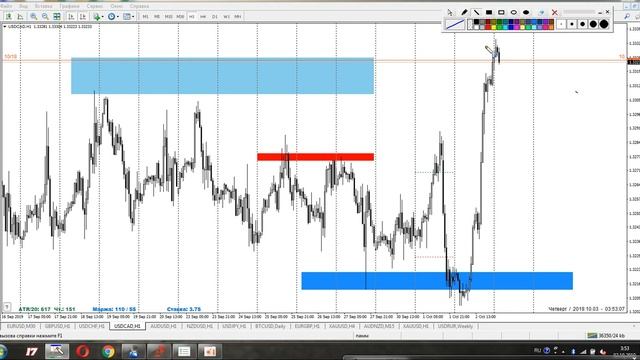Click the zoom out magnifier icon
Viewport: 640px width, 360px height.
(x=45, y=16)
